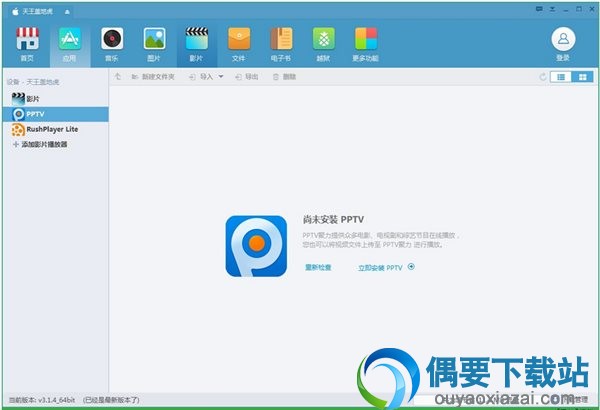
Task: Expand the 导入 import dropdown arrow
Action: (221, 77)
